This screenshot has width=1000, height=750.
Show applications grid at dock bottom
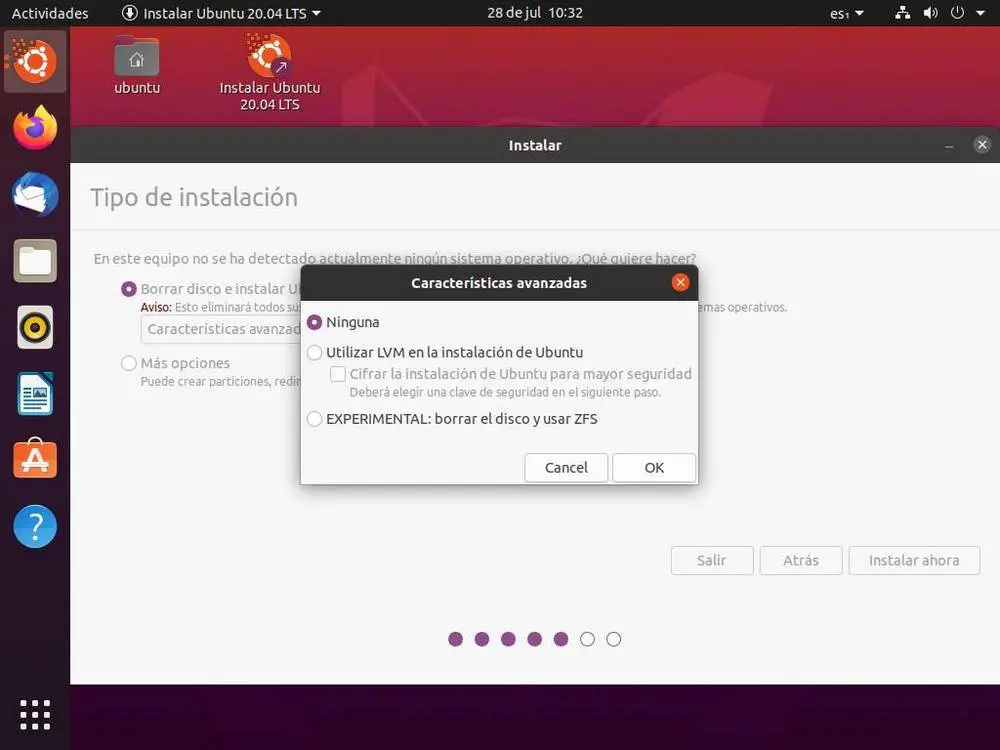click(x=35, y=714)
